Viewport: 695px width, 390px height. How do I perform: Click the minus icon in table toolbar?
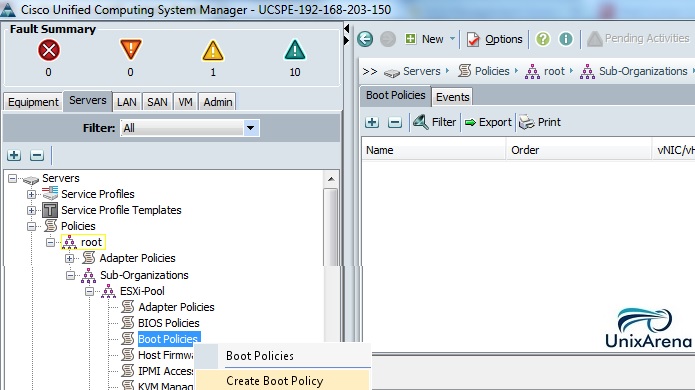394,122
